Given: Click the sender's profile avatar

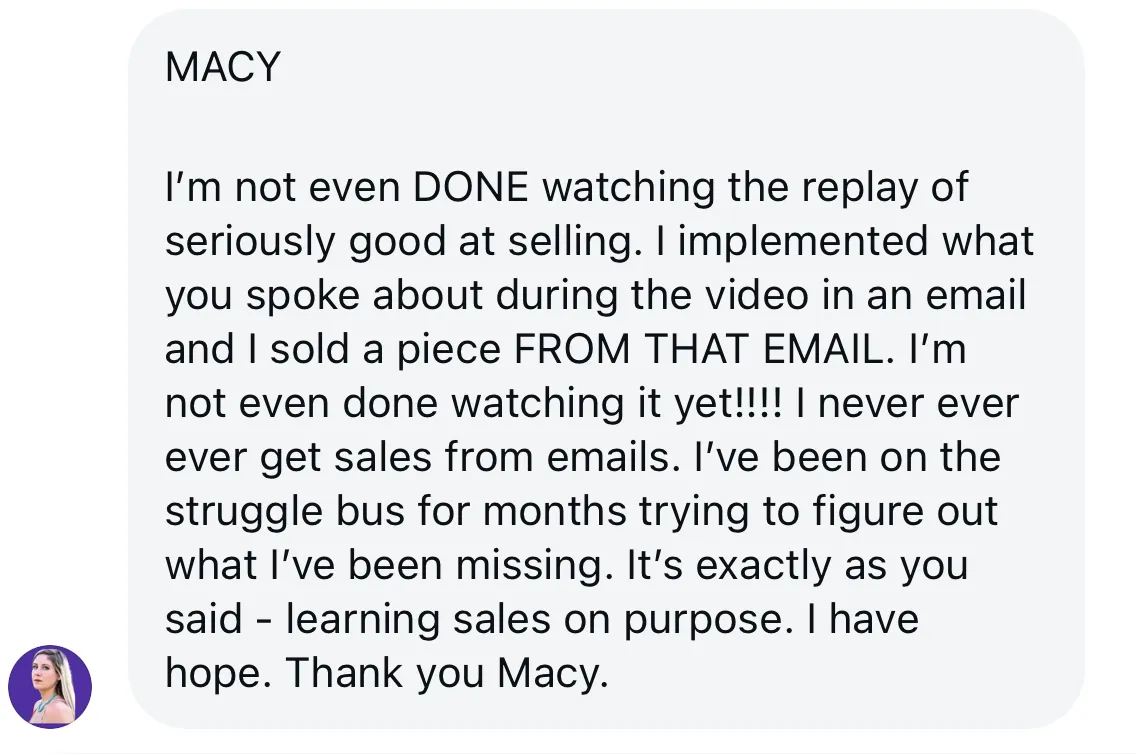Looking at the screenshot, I should click(x=50, y=686).
